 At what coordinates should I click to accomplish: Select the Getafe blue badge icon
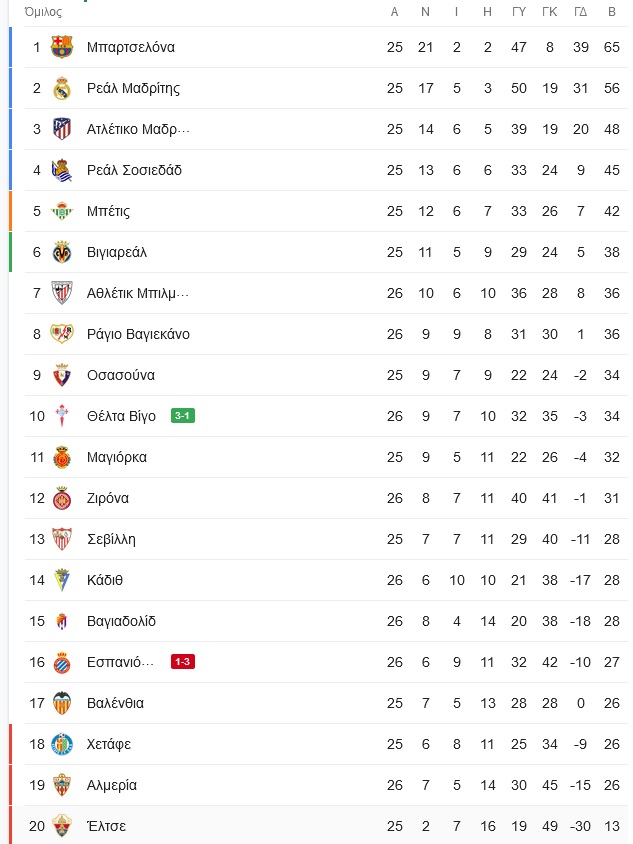coord(62,744)
